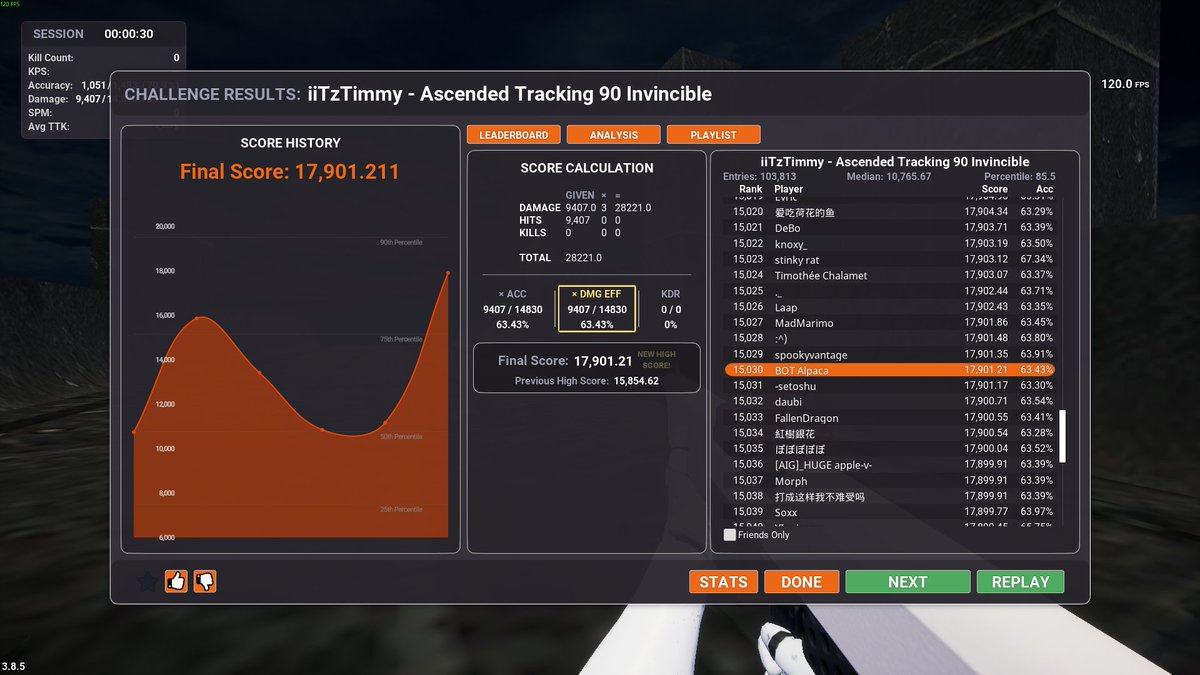Select player spookyvantage row
Screen dimensions: 1200x675
(890, 354)
